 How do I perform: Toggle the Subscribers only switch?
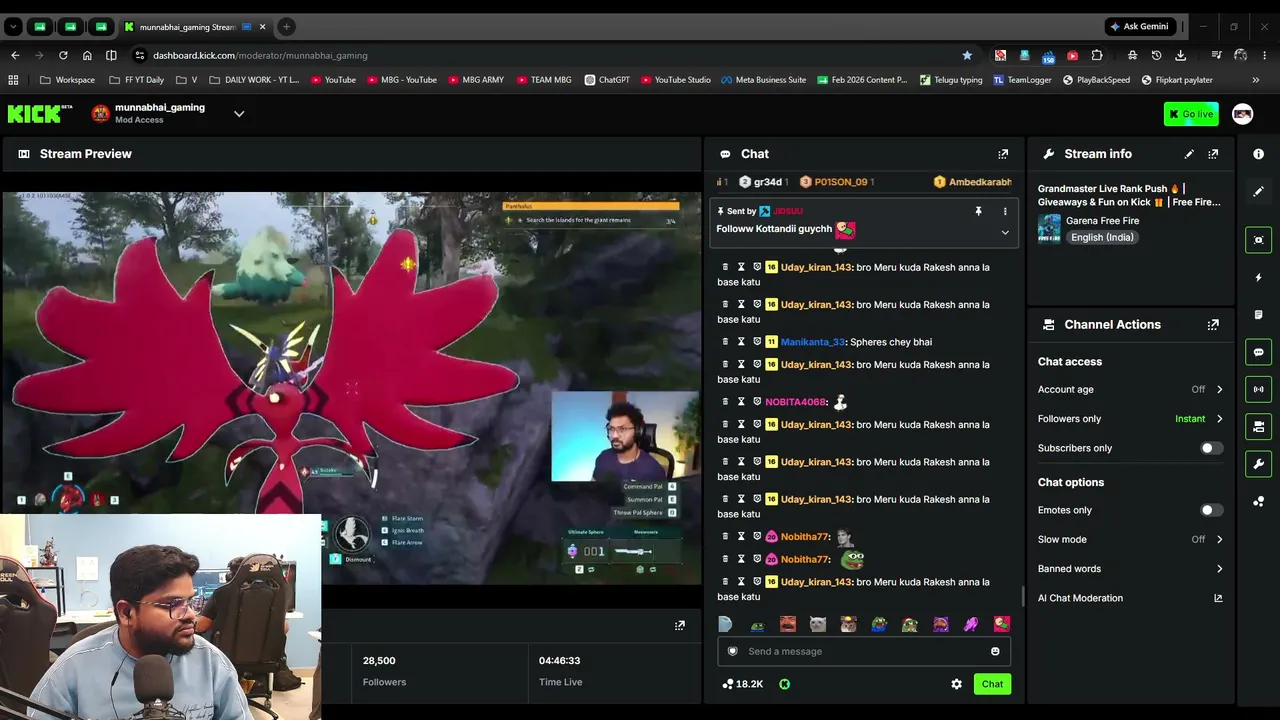coord(1211,448)
